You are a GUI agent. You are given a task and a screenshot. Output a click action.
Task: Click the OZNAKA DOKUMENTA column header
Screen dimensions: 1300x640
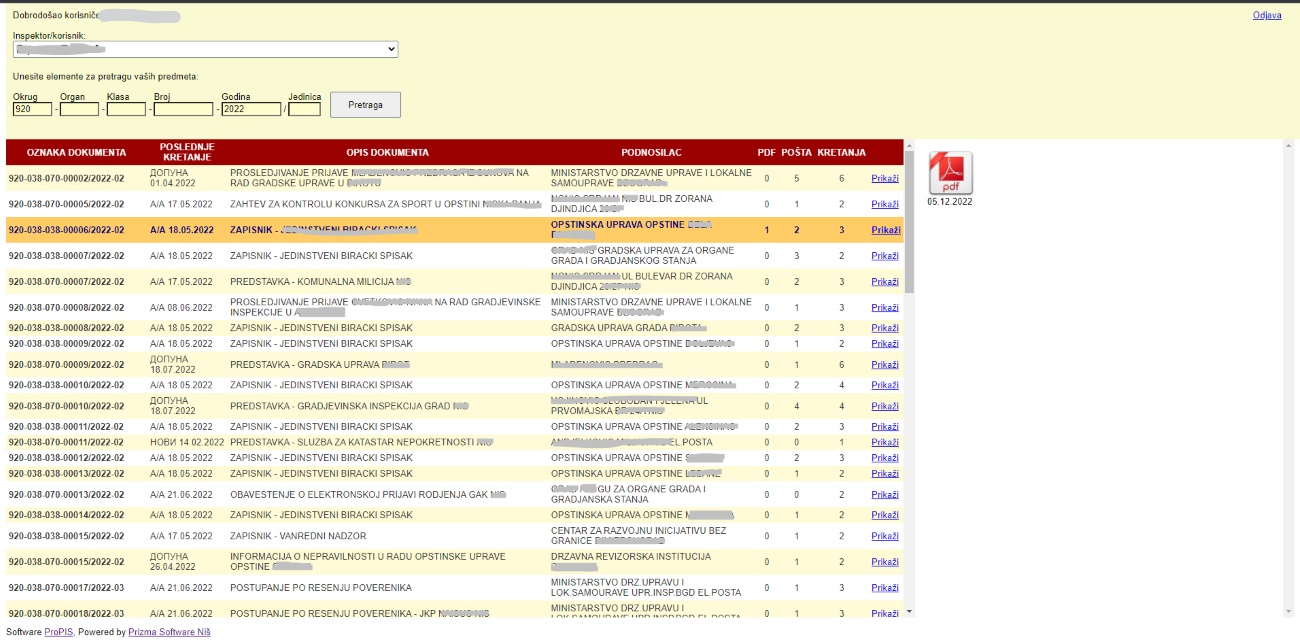[x=77, y=152]
